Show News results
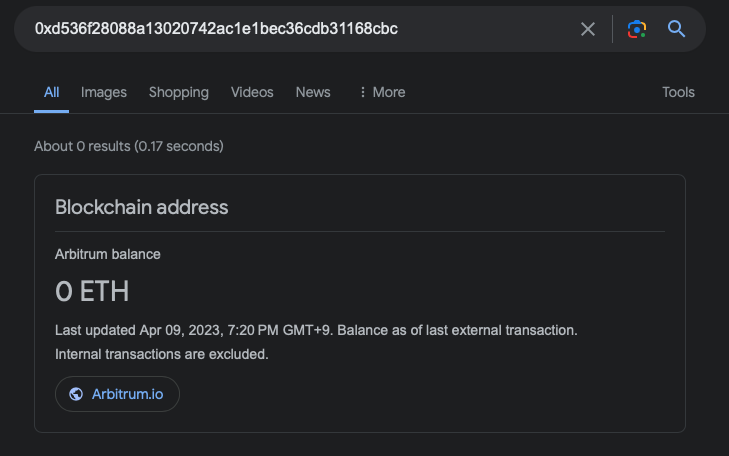Viewport: 729px width, 456px height. click(x=313, y=92)
